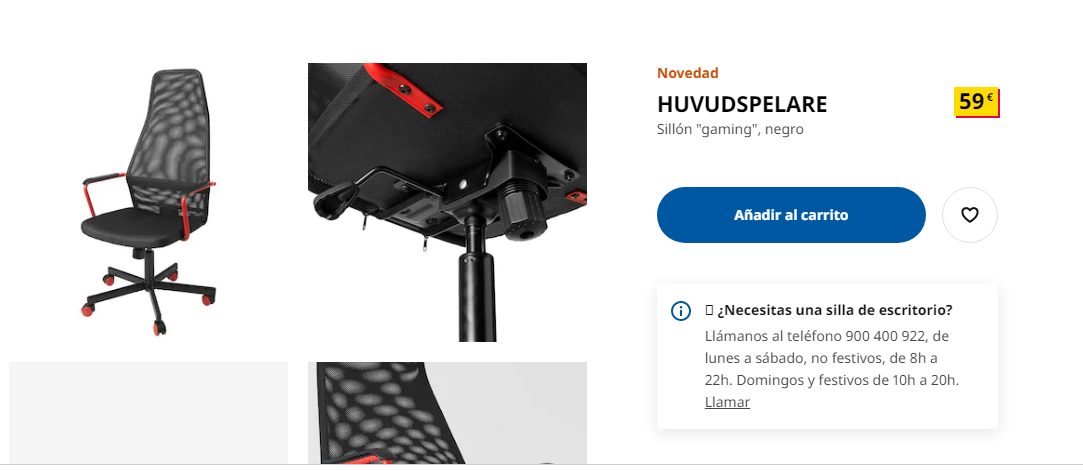The image size is (1083, 471).
Task: Select the Sillón "gaming", negro description
Action: pyautogui.click(x=730, y=129)
